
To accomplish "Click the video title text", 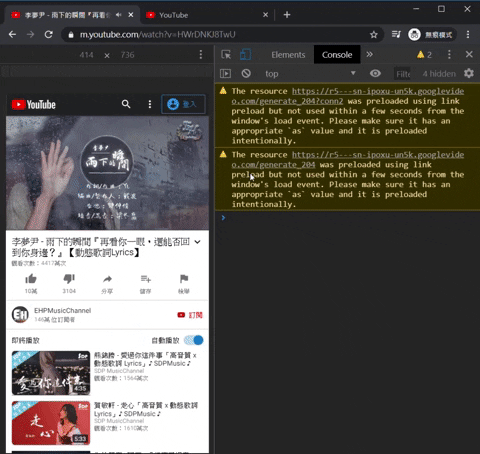I will click(101, 247).
